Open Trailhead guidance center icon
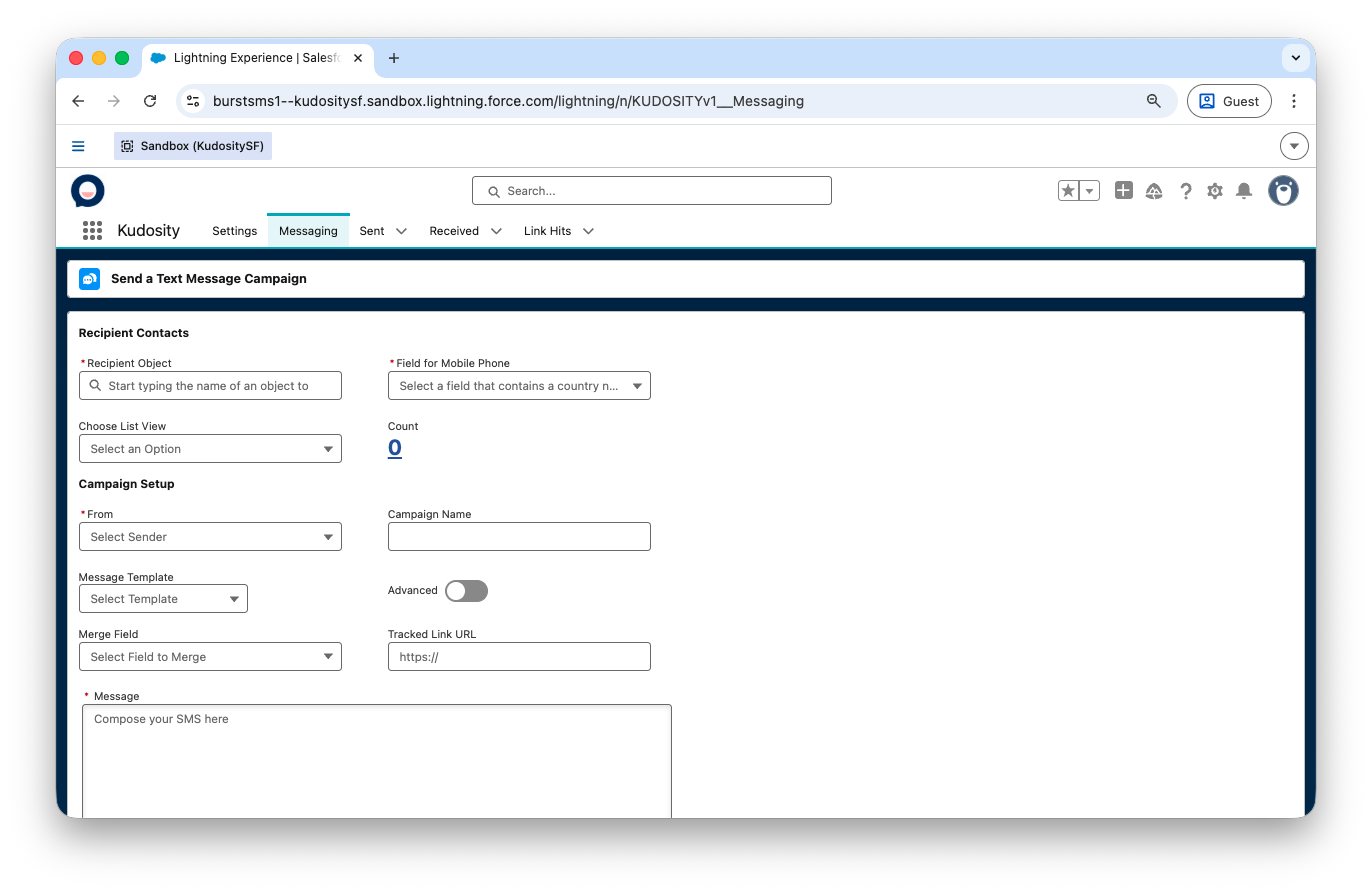Screen dimensions: 1372x892 (x=1154, y=191)
